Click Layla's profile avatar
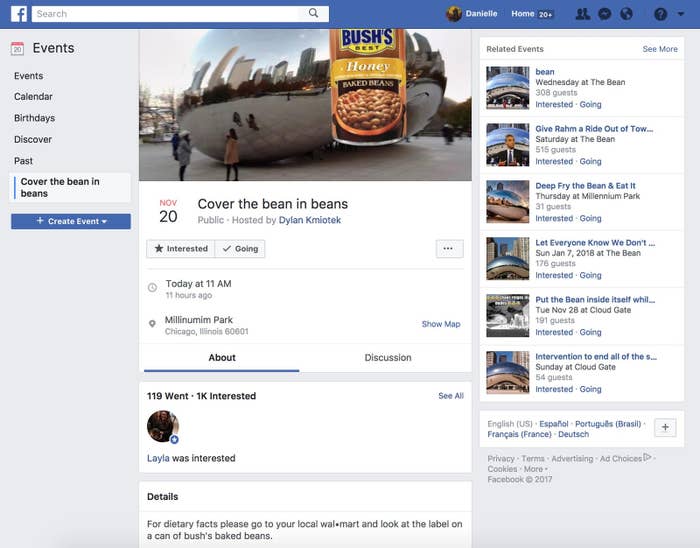Viewport: 700px width, 548px height. tap(163, 427)
